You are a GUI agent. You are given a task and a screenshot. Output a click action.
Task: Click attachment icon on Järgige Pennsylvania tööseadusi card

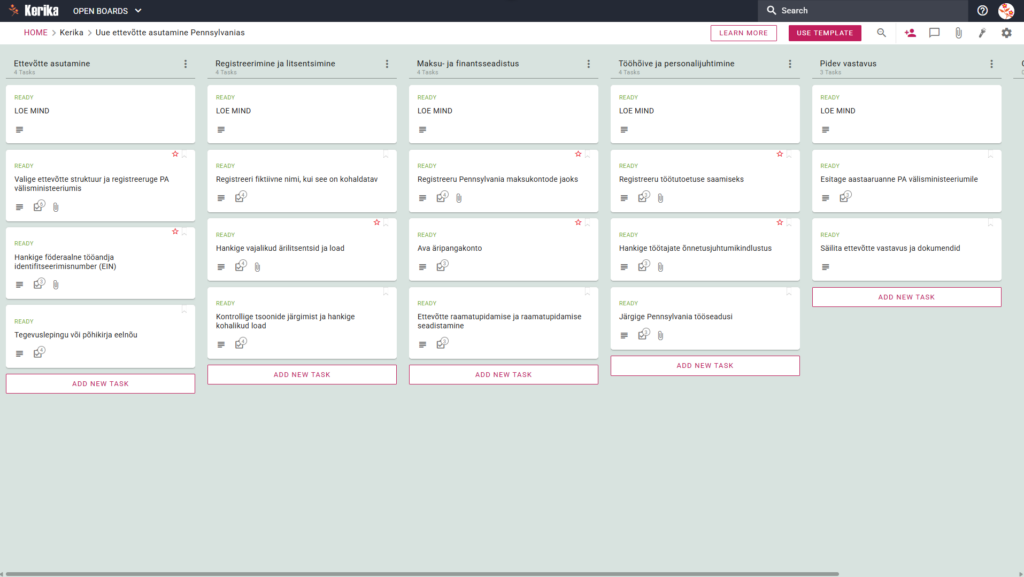(660, 335)
